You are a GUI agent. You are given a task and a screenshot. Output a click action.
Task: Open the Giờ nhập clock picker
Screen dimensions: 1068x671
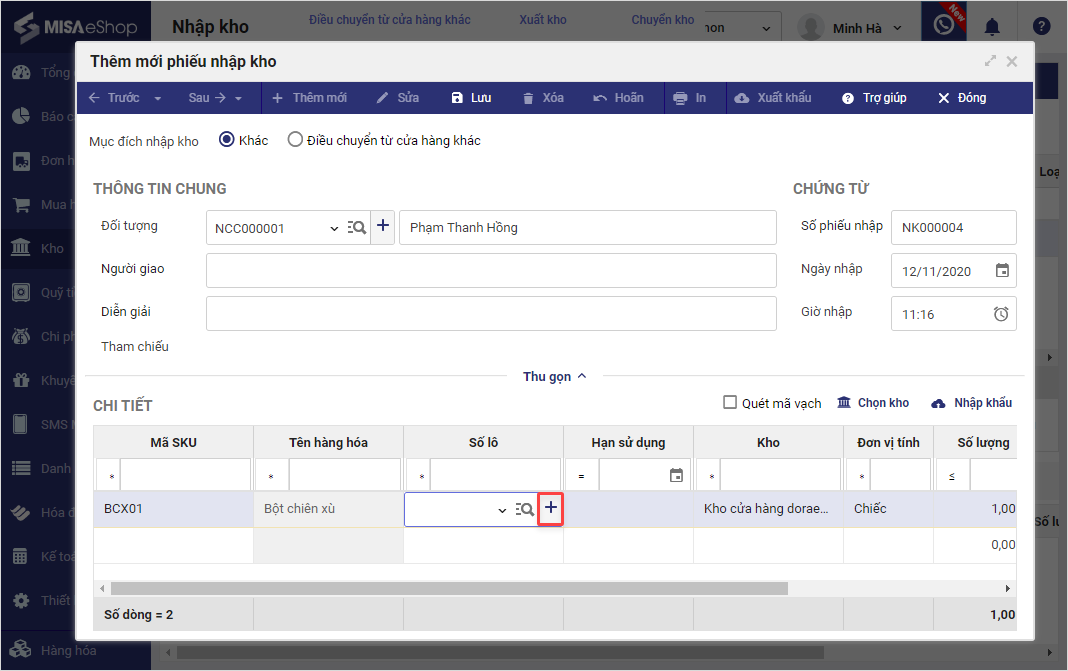(x=1001, y=314)
